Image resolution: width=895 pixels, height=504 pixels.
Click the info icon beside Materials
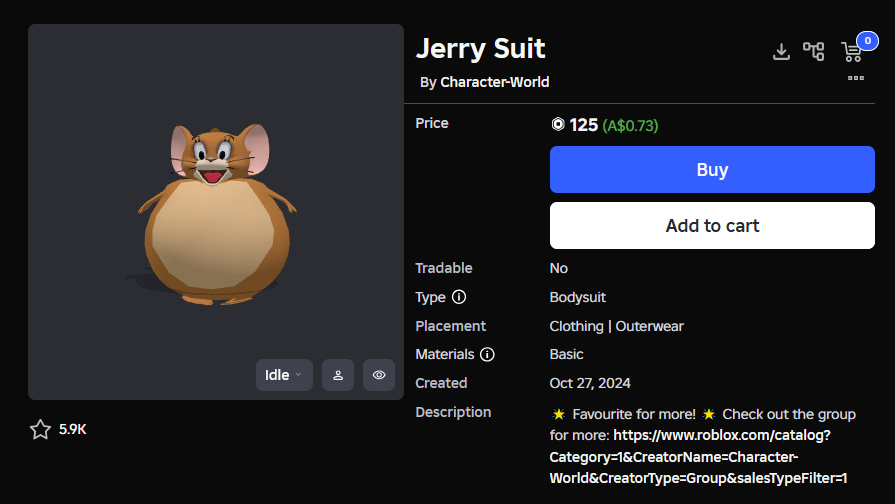[x=487, y=354]
